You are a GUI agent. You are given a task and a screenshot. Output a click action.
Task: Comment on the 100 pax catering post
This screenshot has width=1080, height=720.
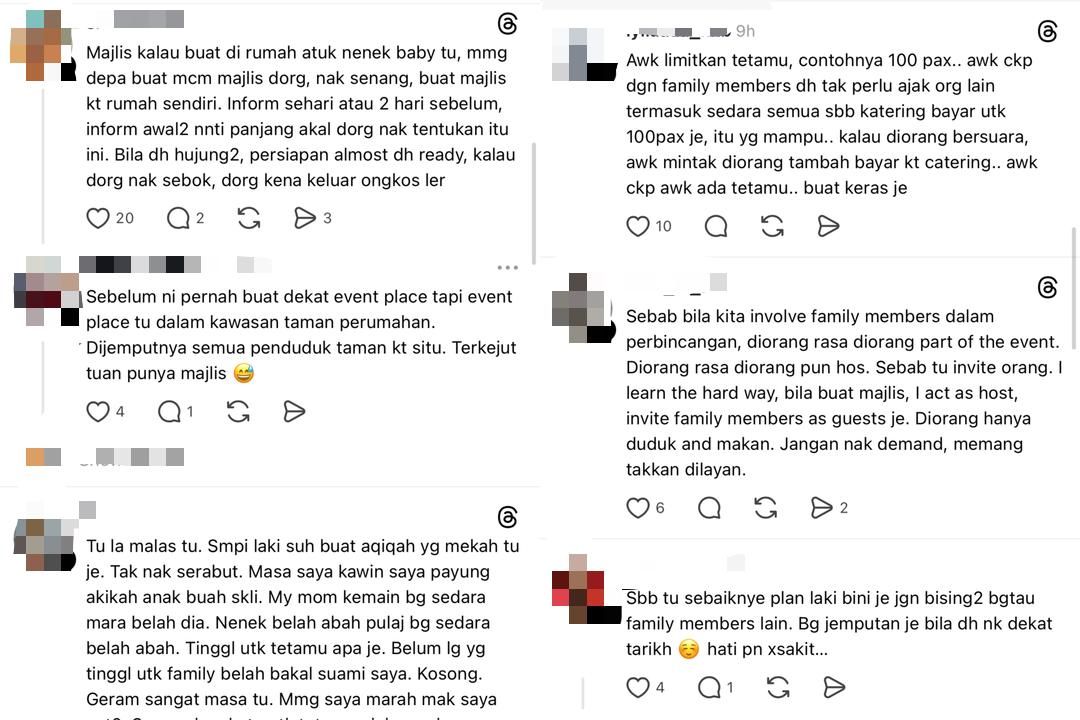pos(716,226)
